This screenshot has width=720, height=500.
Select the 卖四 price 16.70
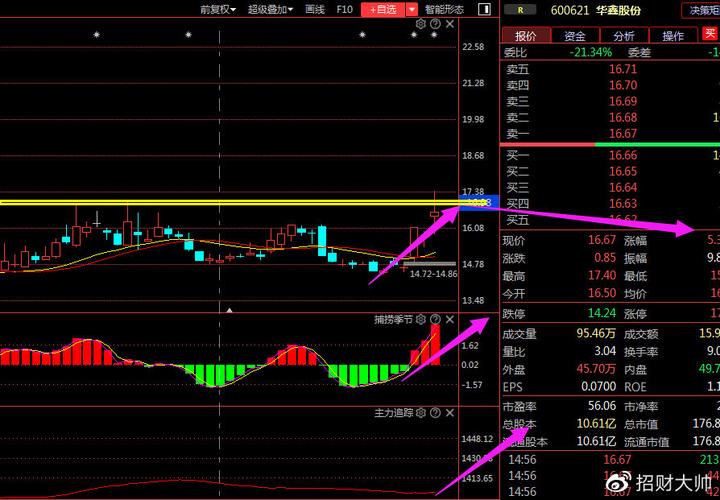point(623,85)
